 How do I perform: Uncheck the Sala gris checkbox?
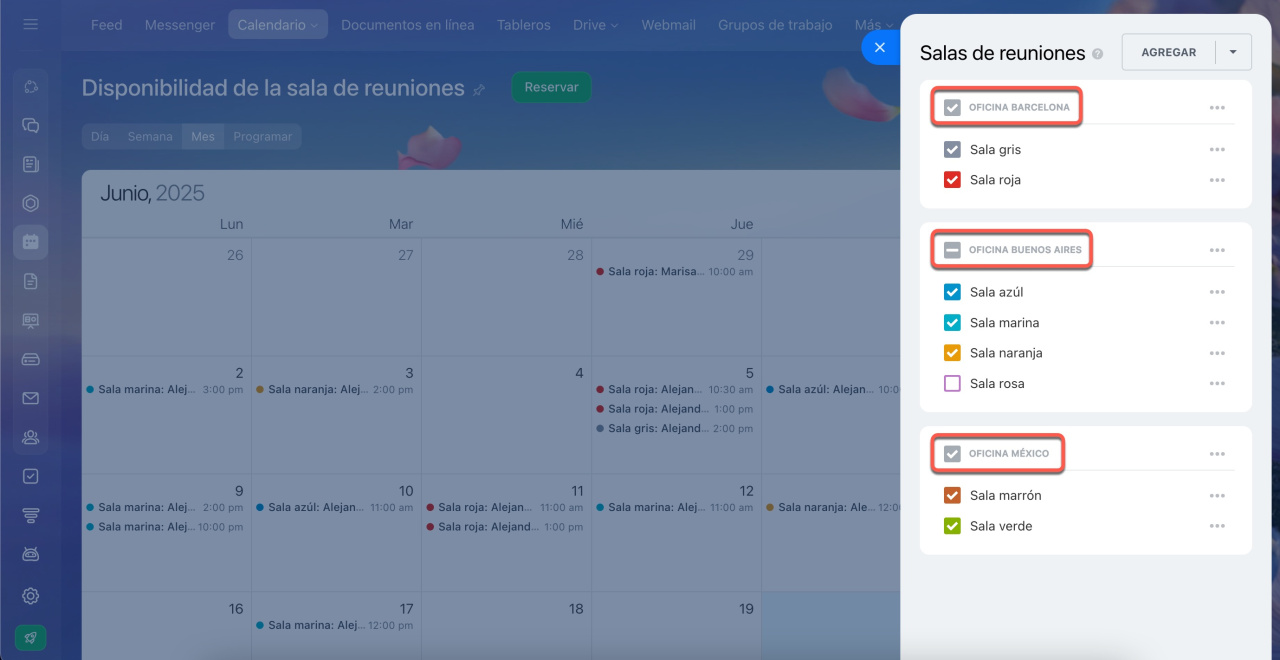pos(952,149)
